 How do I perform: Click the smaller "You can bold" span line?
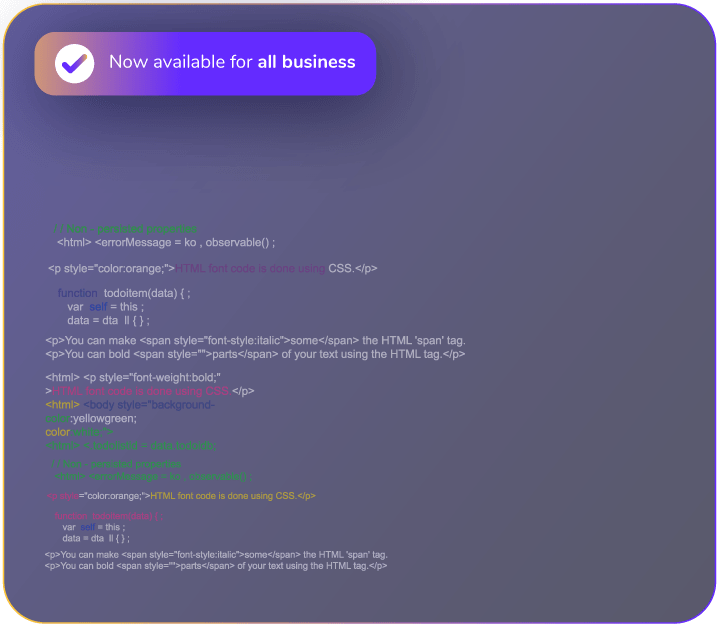pyautogui.click(x=216, y=566)
